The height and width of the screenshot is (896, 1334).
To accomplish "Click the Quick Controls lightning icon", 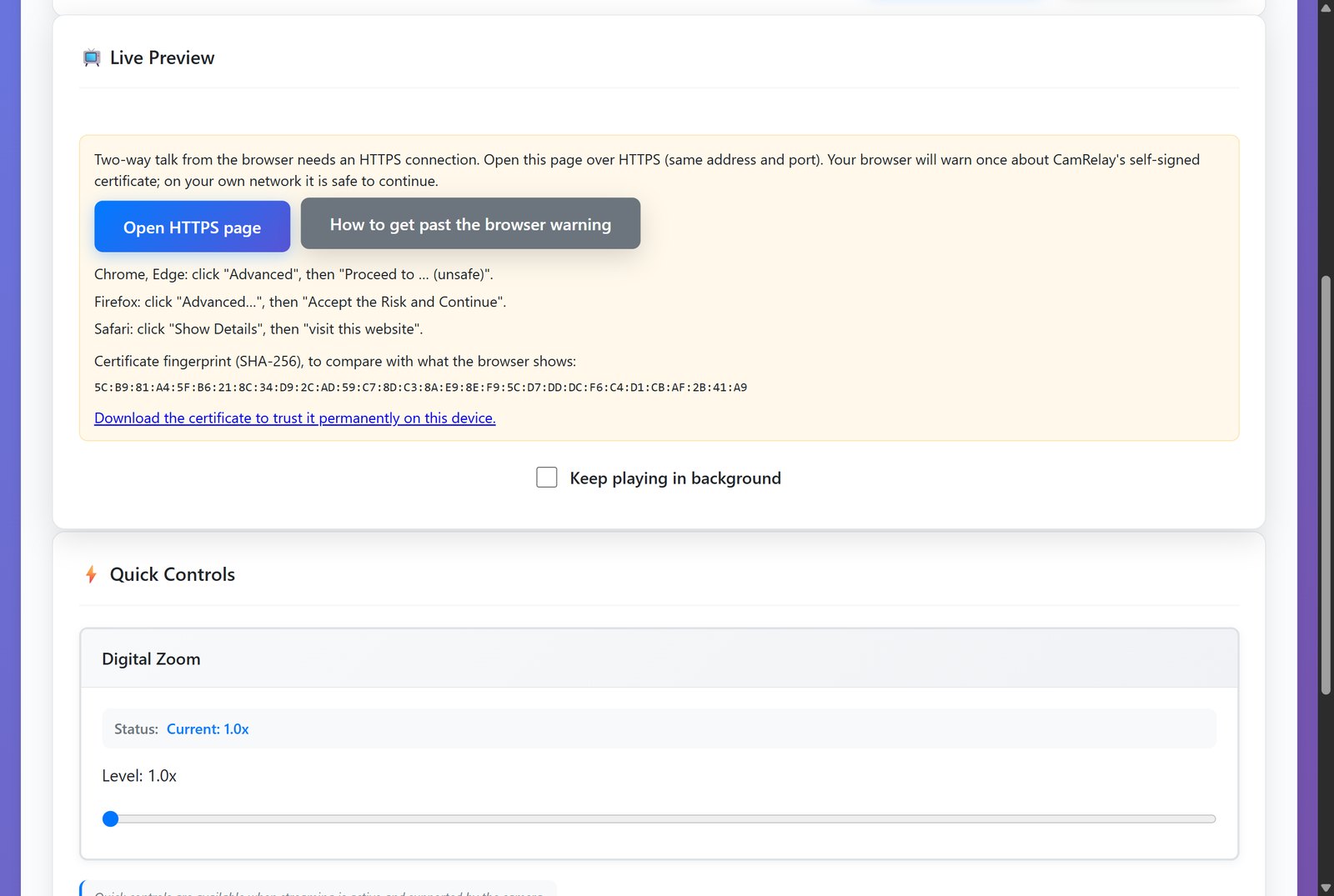I will point(91,574).
